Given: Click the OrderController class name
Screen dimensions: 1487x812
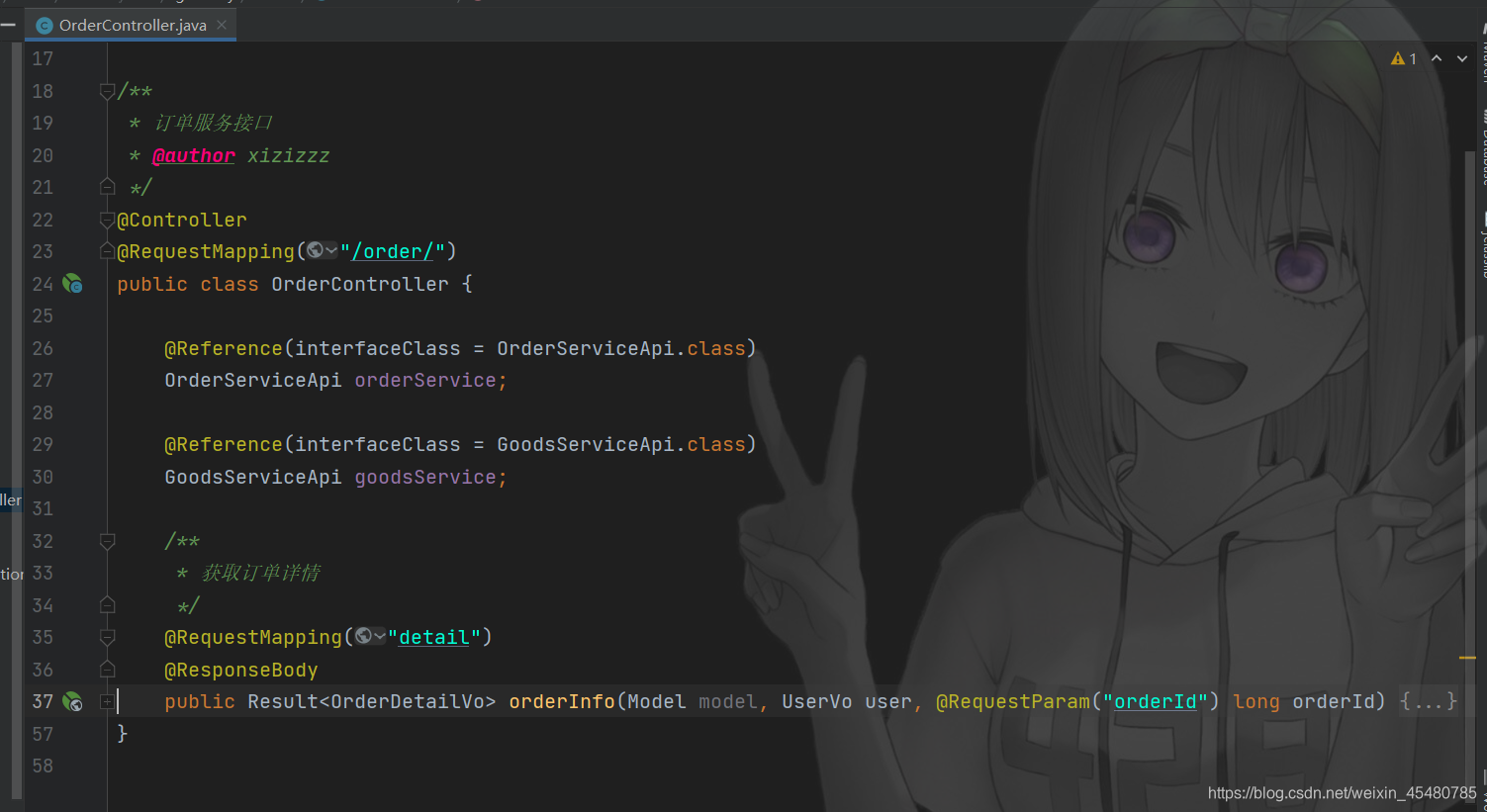Looking at the screenshot, I should coord(360,284).
